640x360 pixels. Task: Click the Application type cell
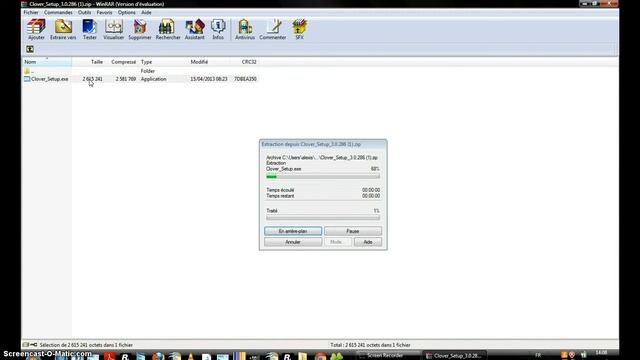click(153, 79)
